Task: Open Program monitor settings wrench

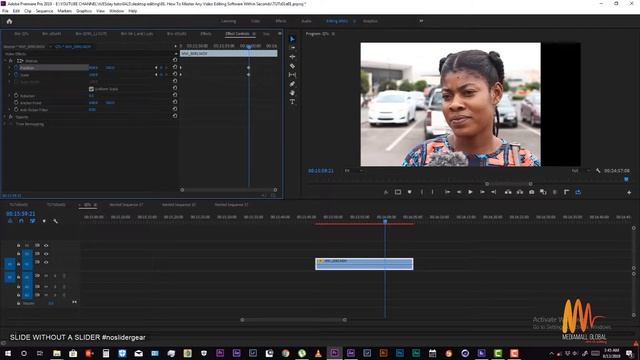Action: point(598,171)
